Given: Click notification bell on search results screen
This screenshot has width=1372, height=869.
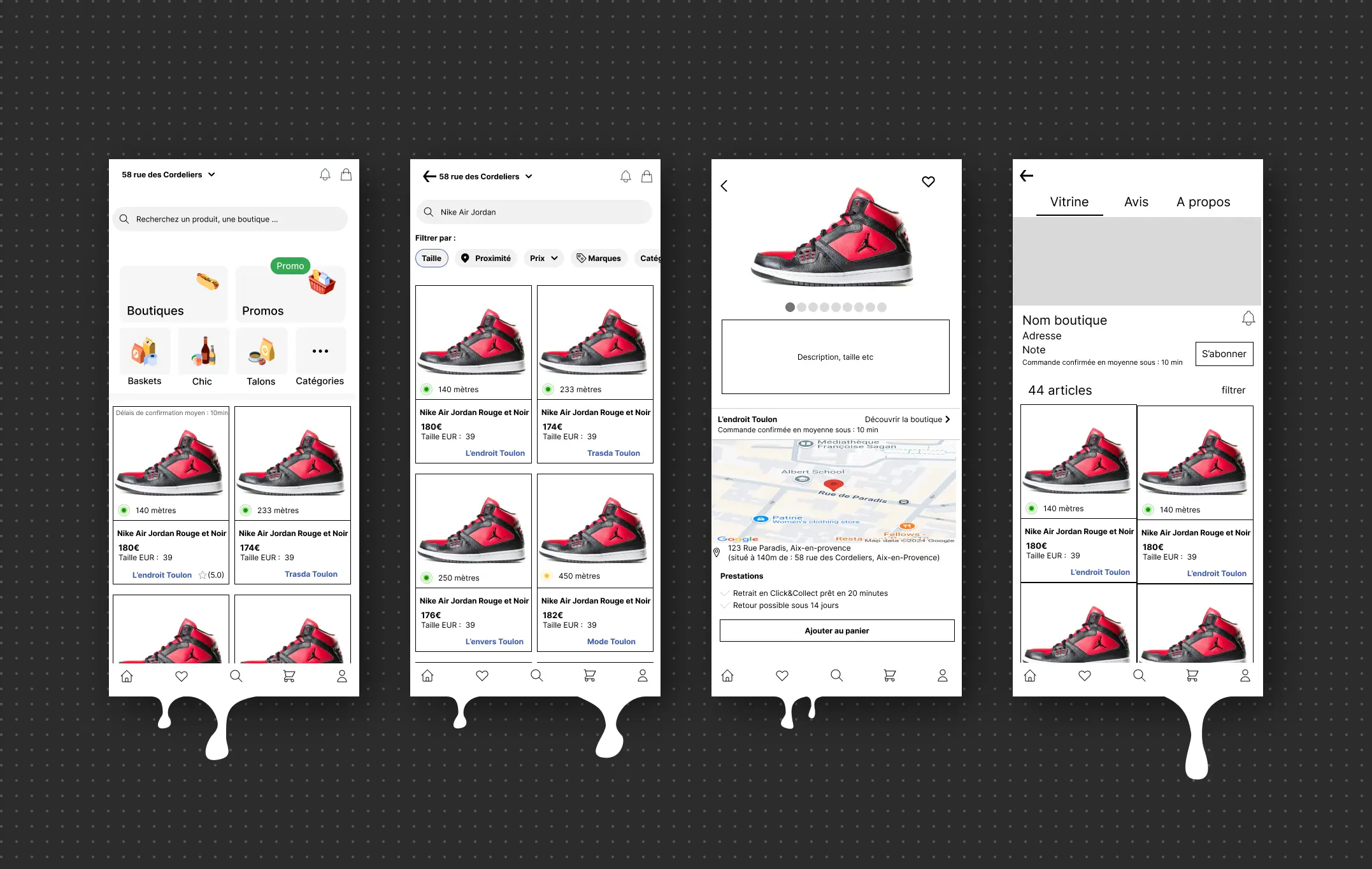Looking at the screenshot, I should (625, 176).
